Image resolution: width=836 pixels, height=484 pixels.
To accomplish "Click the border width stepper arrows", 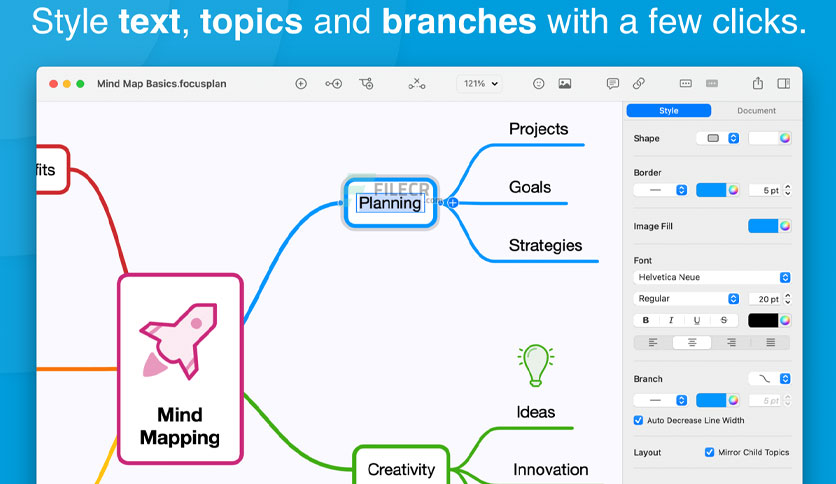I will point(787,190).
